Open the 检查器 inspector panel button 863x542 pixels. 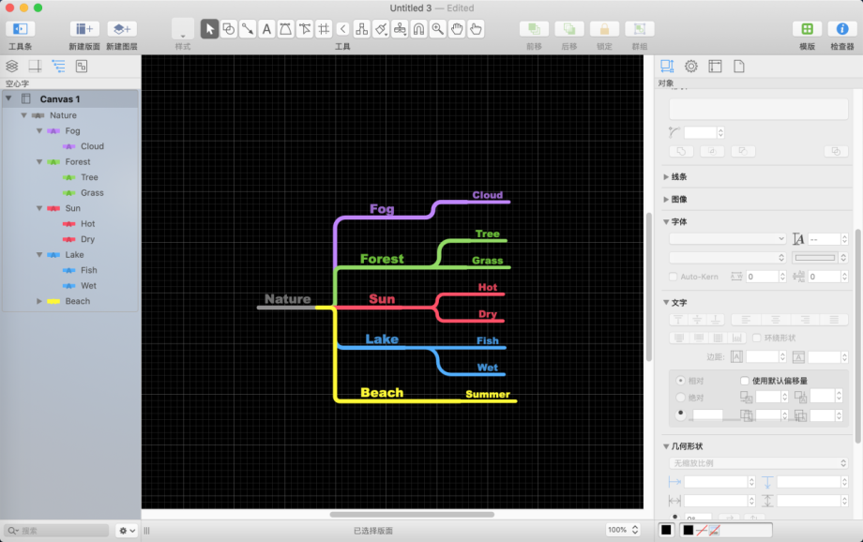click(x=842, y=29)
